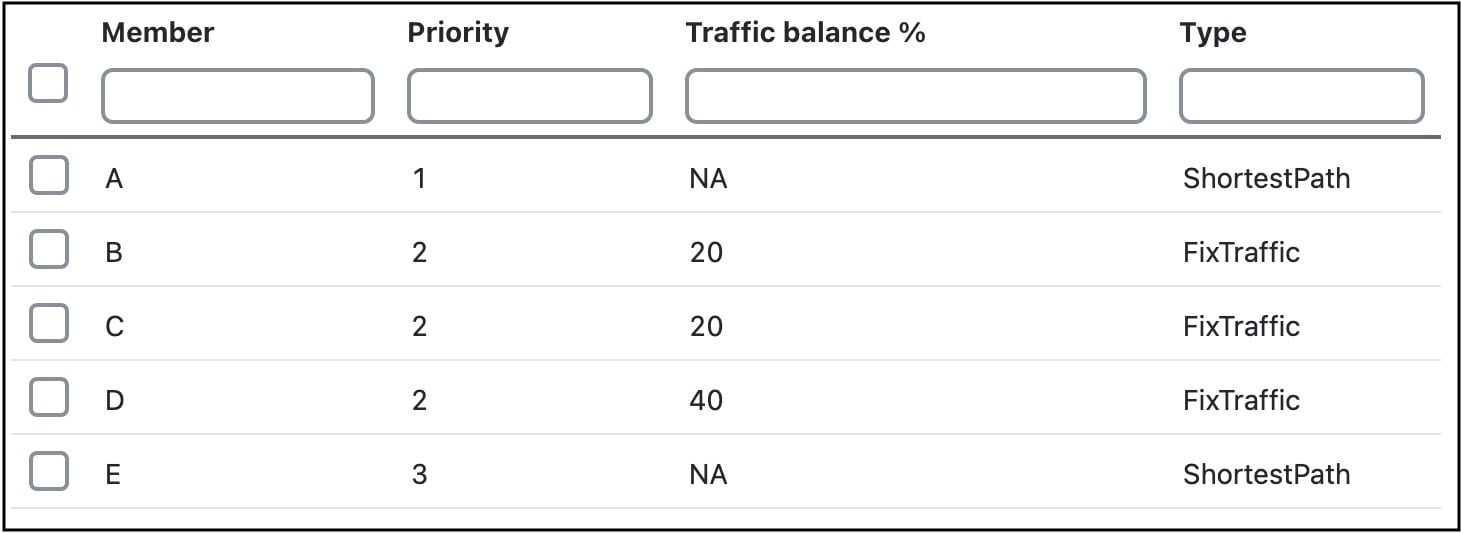The image size is (1461, 533).
Task: Sort by the Member column header
Action: [158, 33]
